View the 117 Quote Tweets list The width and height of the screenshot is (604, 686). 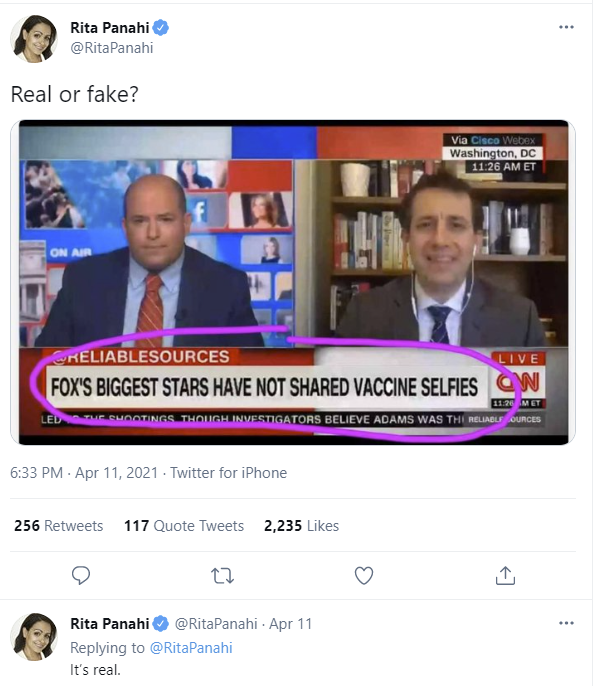(x=184, y=525)
